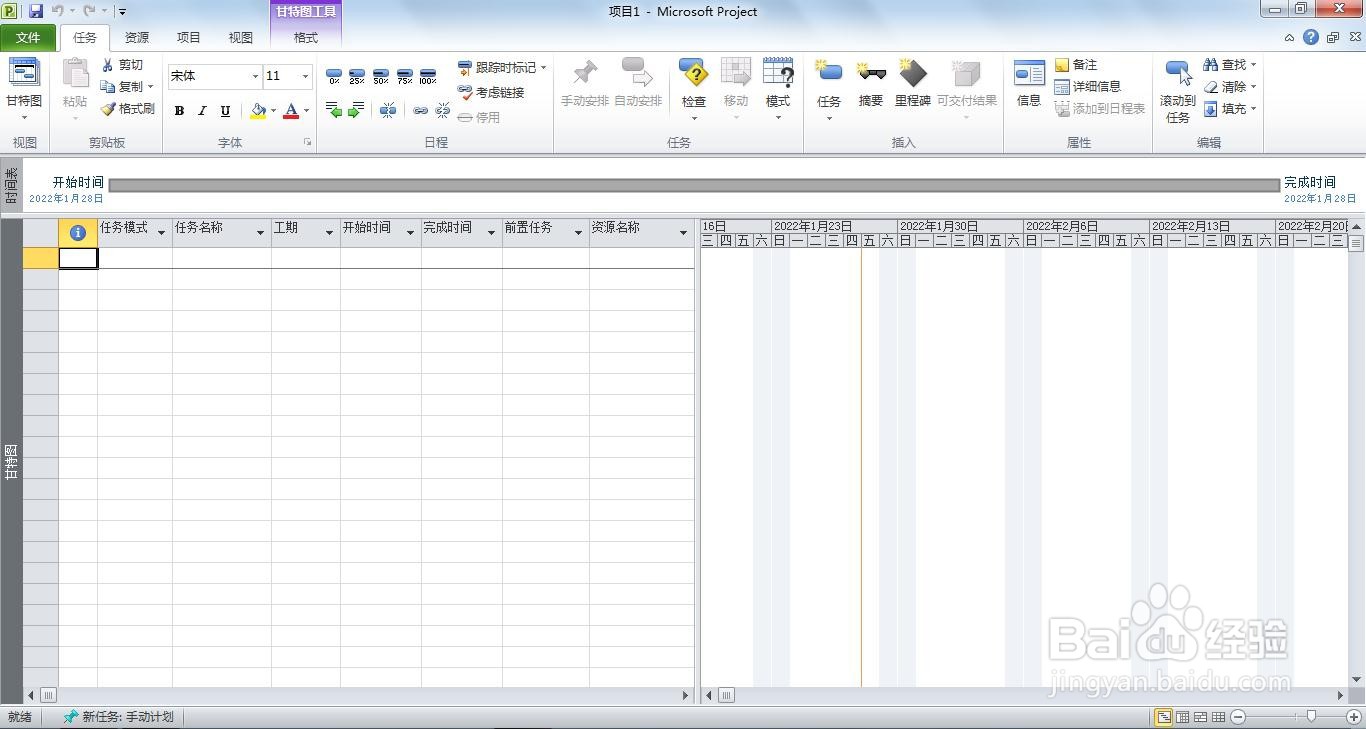The height and width of the screenshot is (729, 1366).
Task: Set task to 100% complete
Action: [x=428, y=76]
